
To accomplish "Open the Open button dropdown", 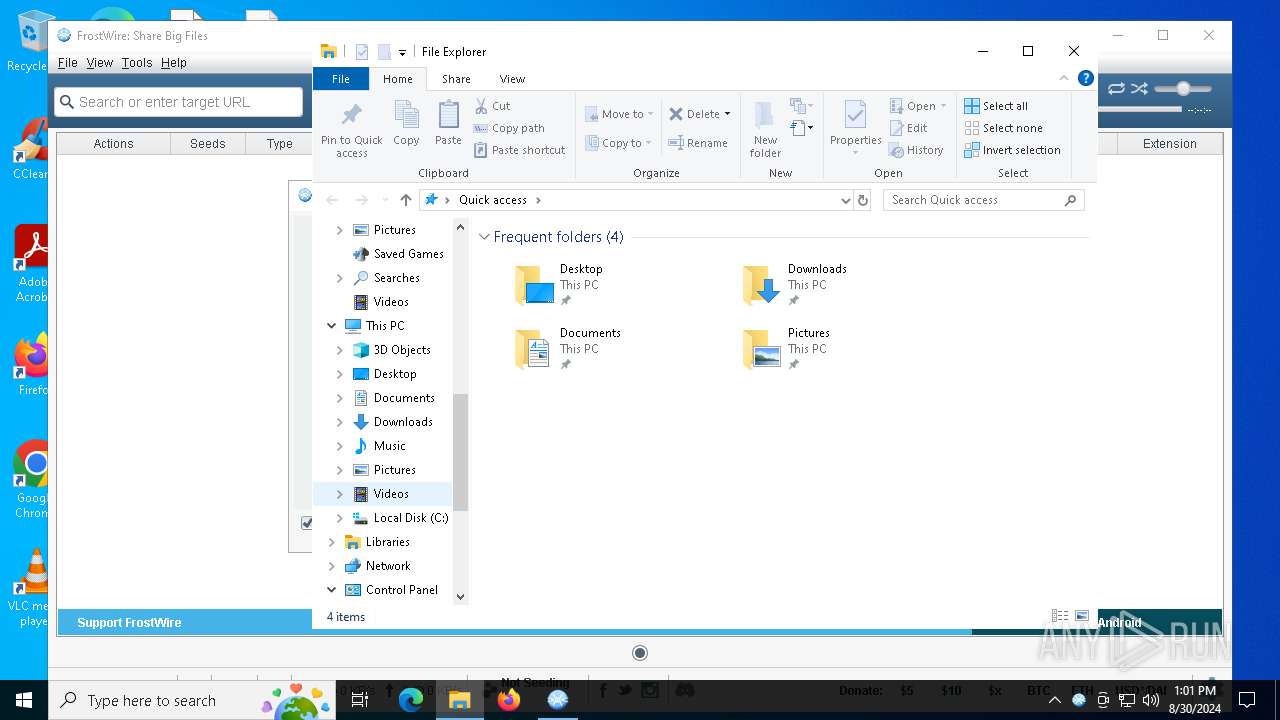I will click(x=943, y=106).
